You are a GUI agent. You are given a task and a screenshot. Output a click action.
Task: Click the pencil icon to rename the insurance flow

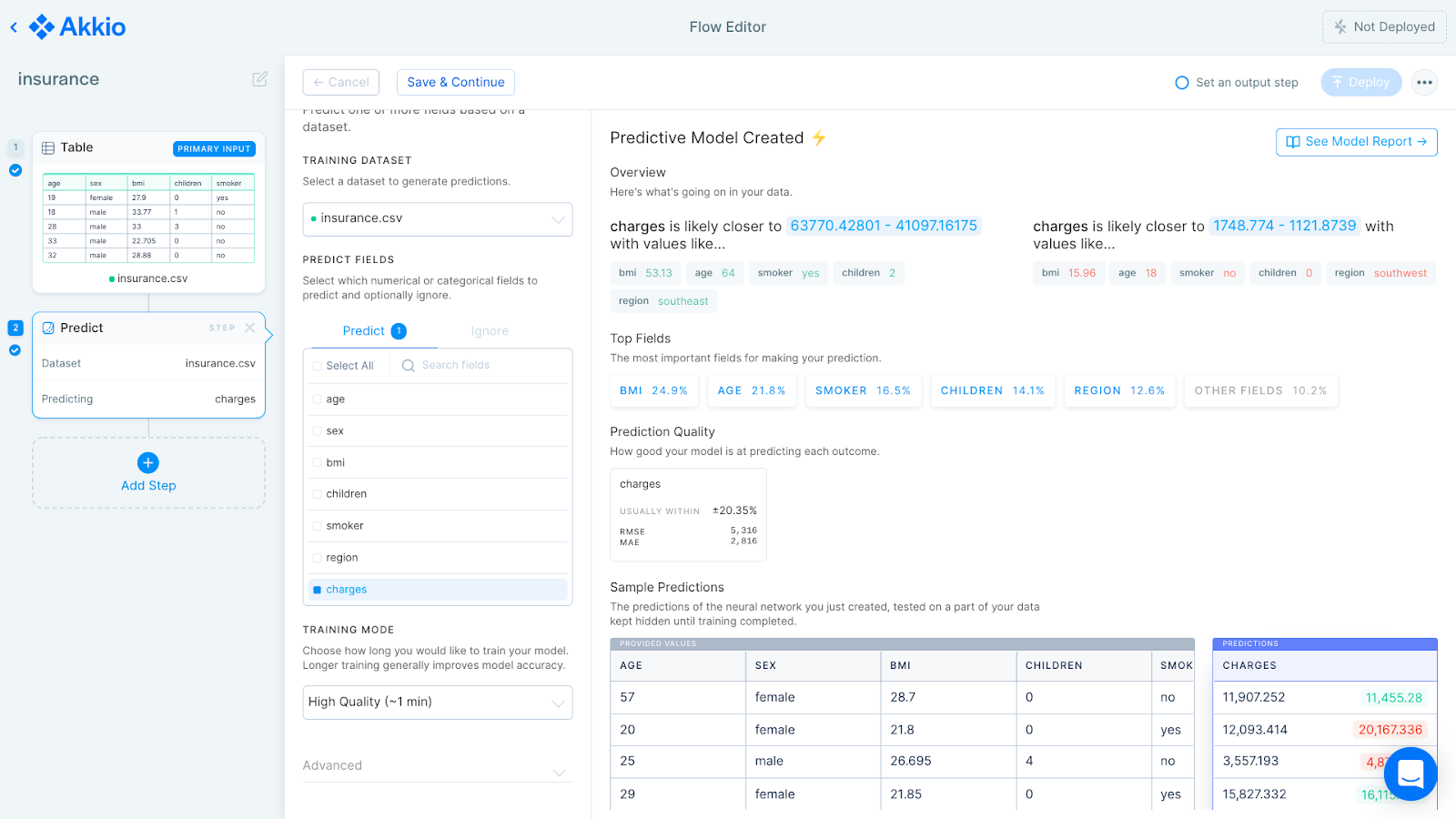259,79
